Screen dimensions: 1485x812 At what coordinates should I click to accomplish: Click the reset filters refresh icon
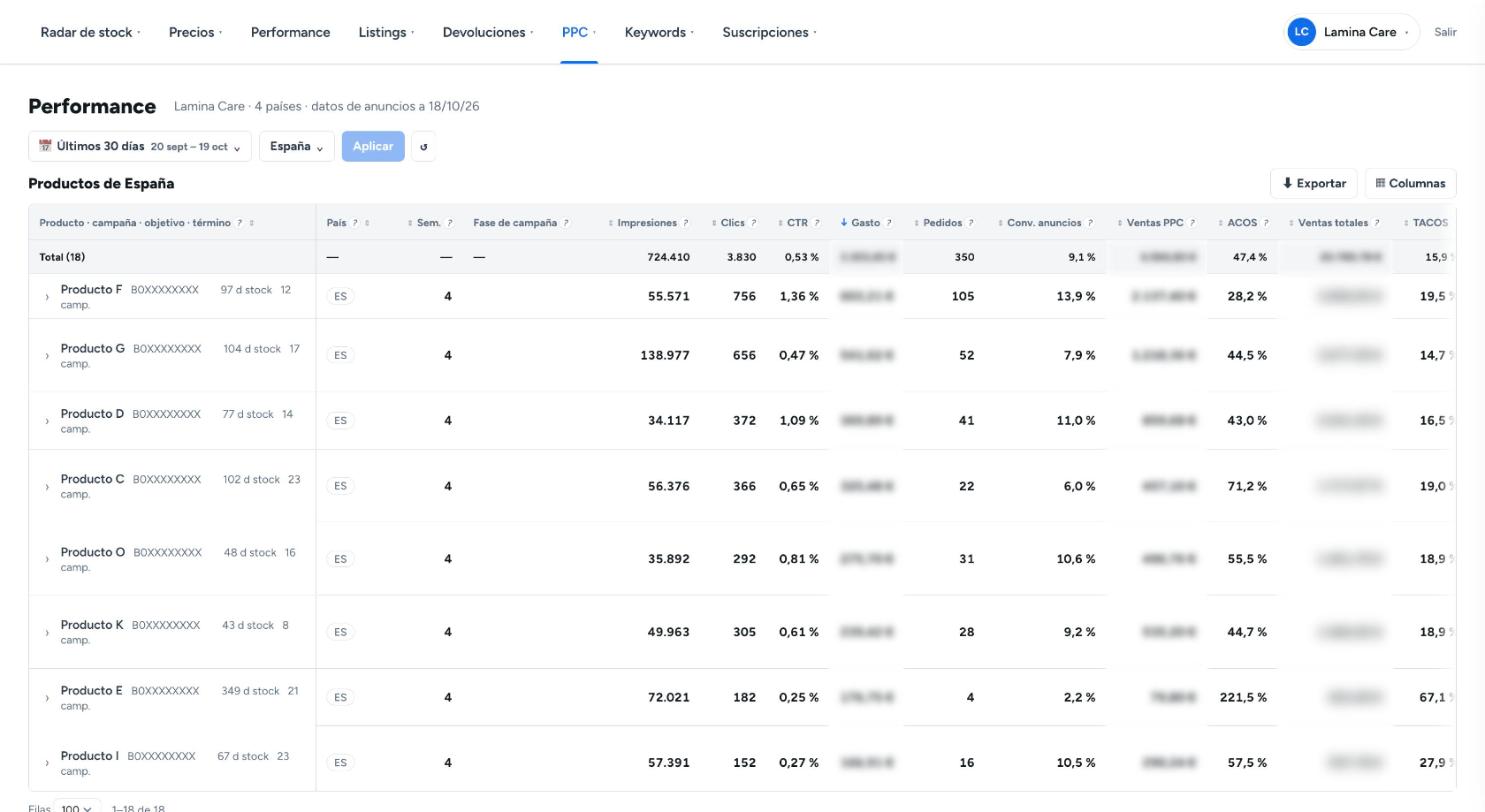click(x=423, y=147)
